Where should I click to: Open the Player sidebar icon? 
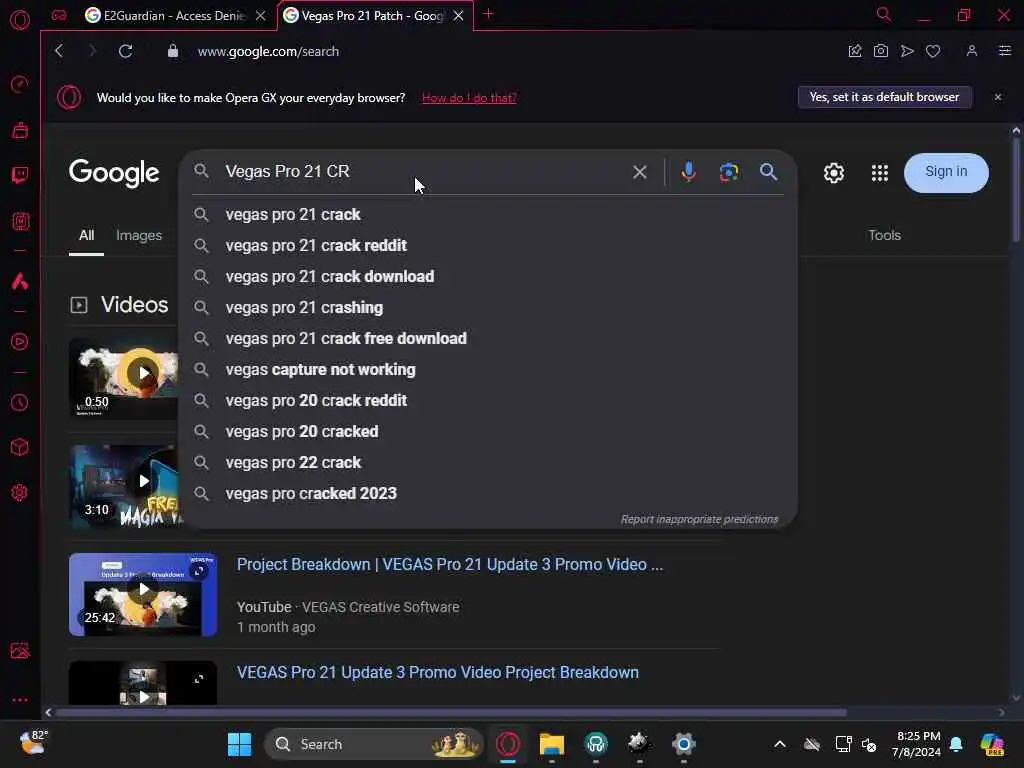[x=20, y=342]
